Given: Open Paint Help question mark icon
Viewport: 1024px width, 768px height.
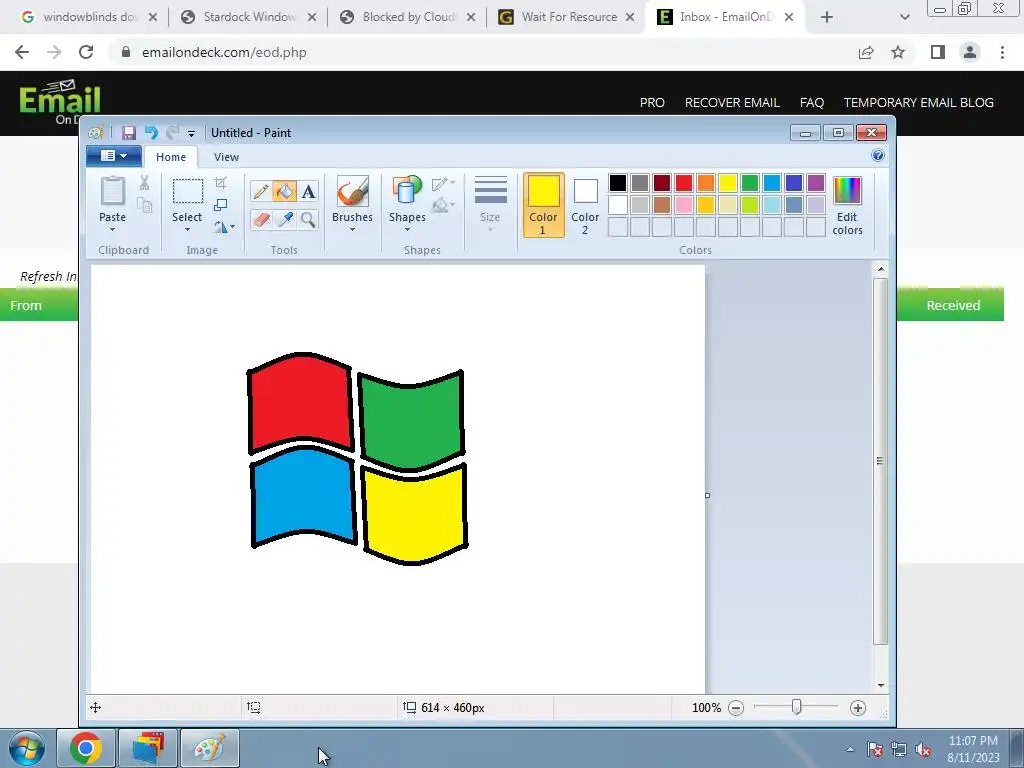Looking at the screenshot, I should (878, 155).
